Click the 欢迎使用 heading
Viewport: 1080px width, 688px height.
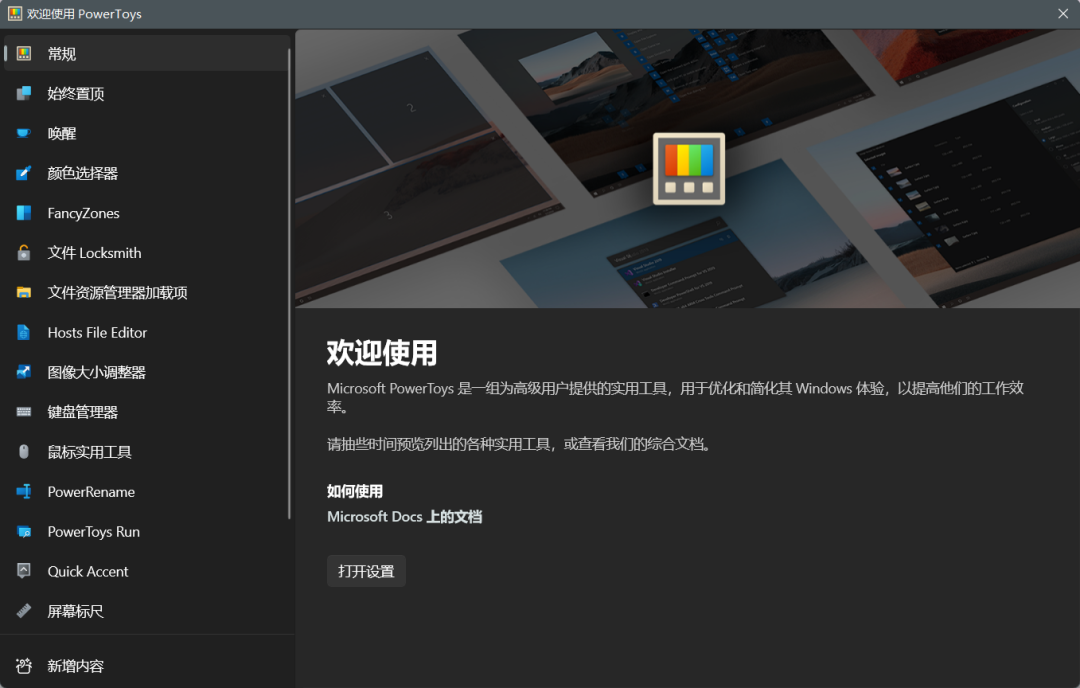382,353
